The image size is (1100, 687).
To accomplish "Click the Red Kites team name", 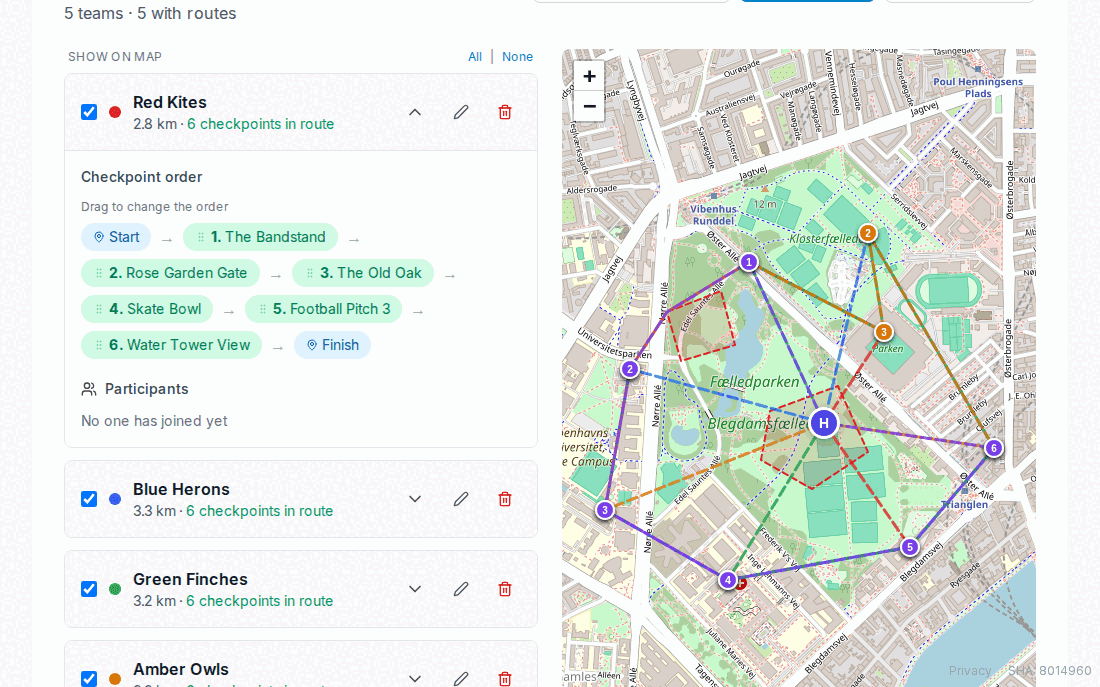I will pyautogui.click(x=170, y=102).
